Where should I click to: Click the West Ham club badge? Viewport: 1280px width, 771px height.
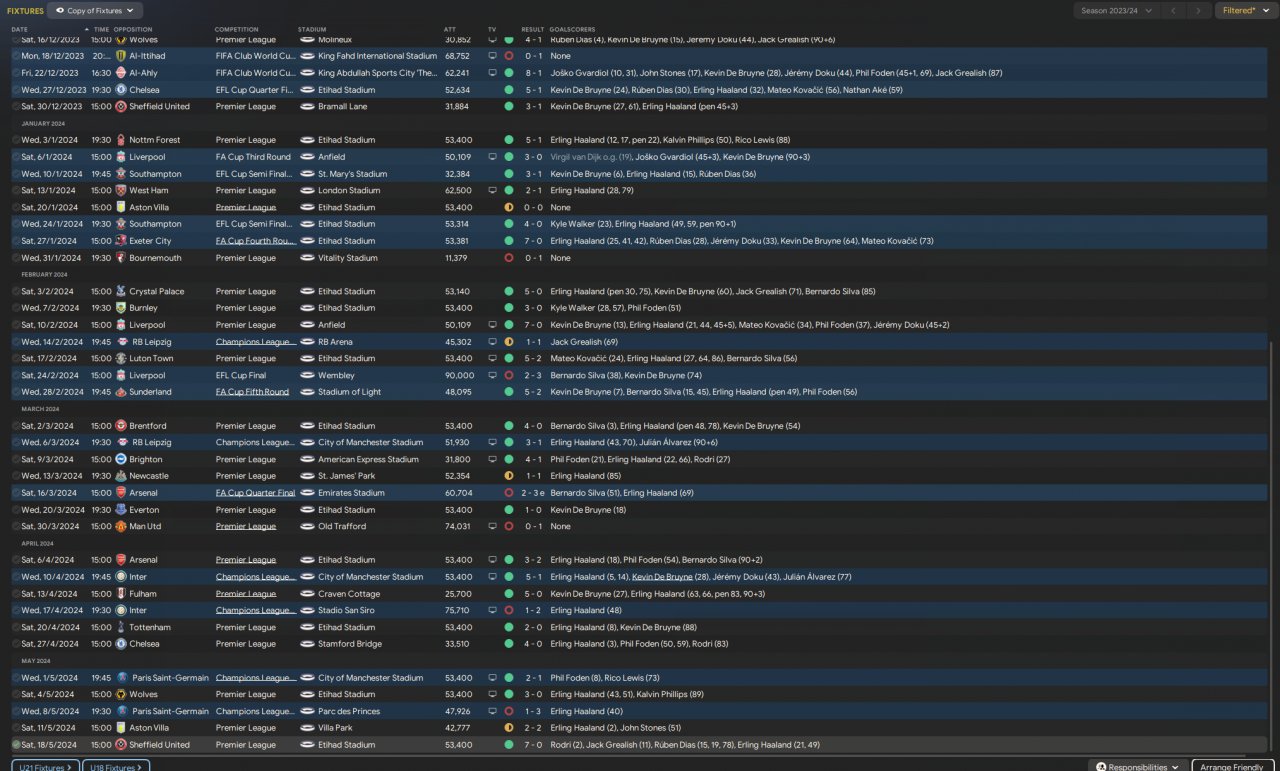pos(121,190)
